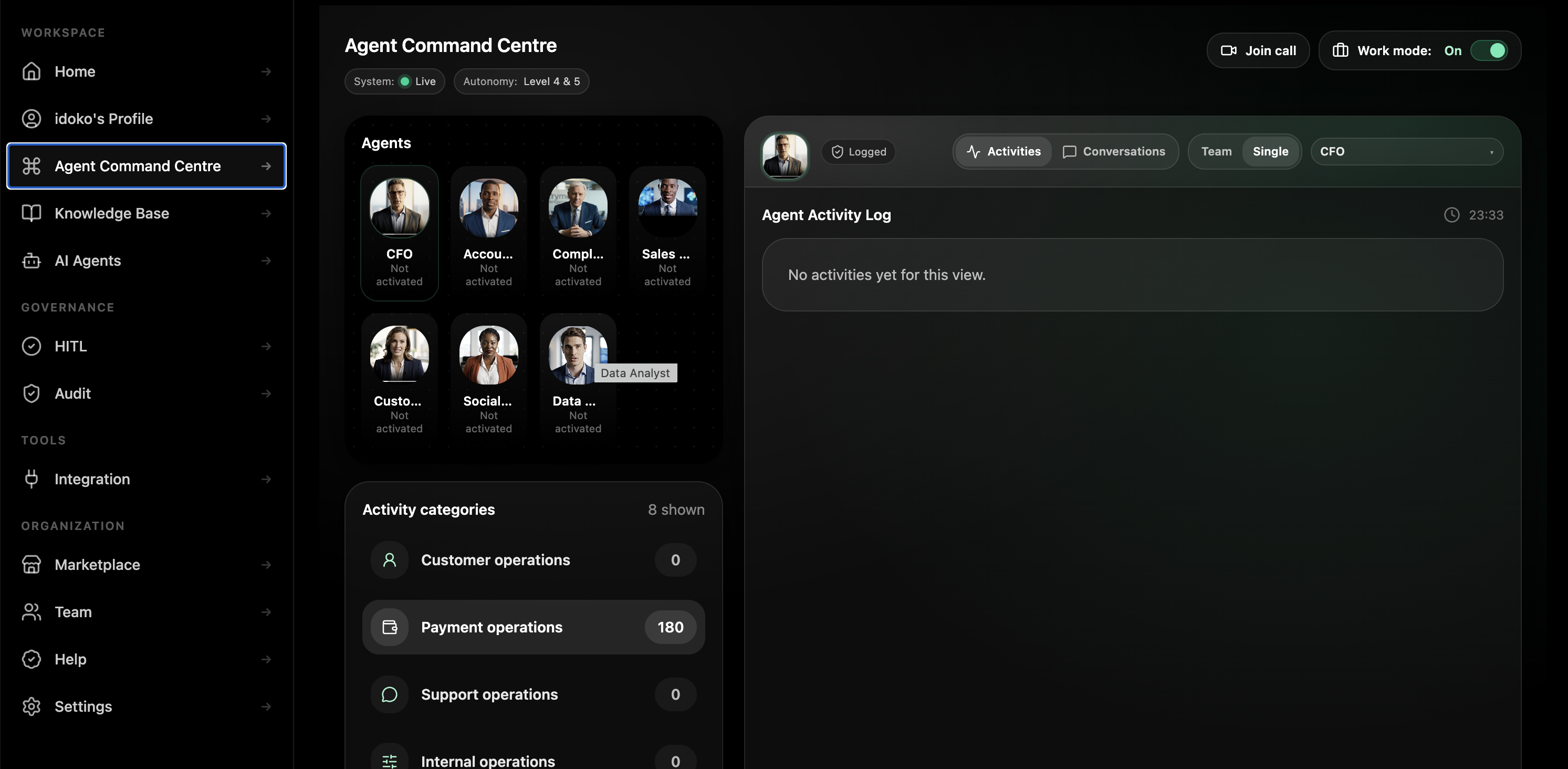Image resolution: width=1568 pixels, height=769 pixels.
Task: Expand Integration using its arrow
Action: coord(266,479)
